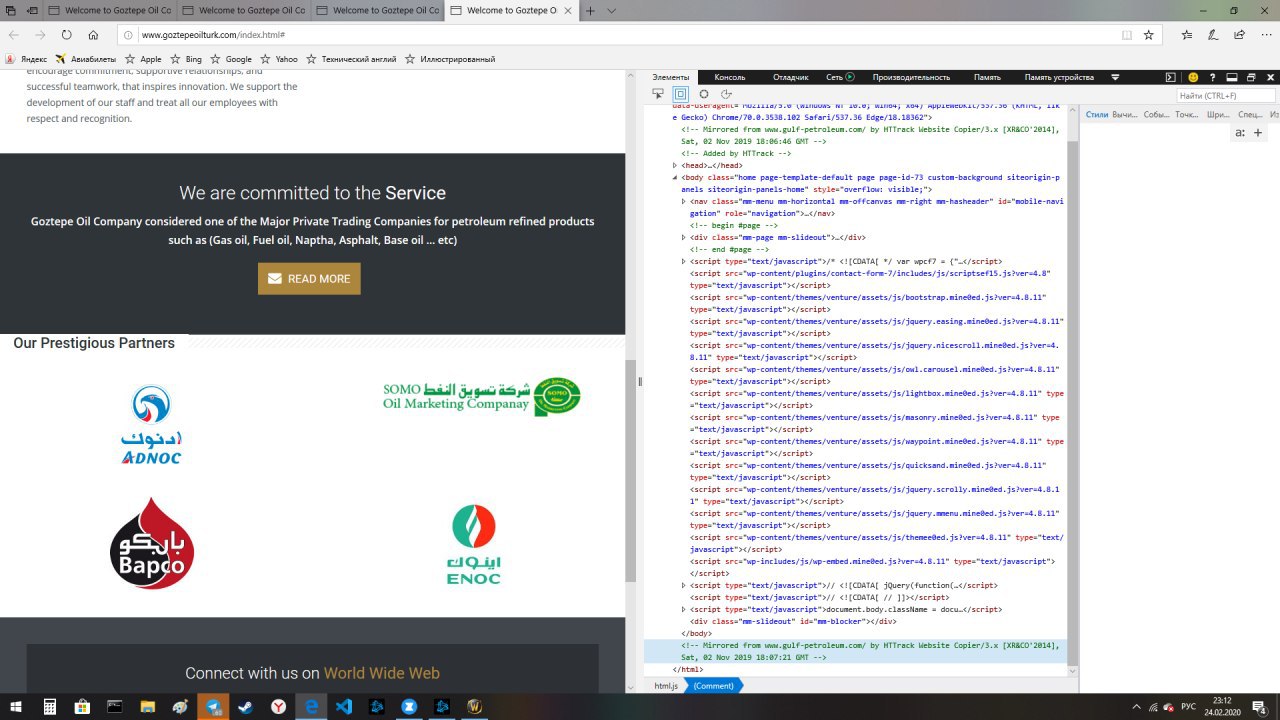Click the add notes pen icon
This screenshot has height=720, width=1280.
pyautogui.click(x=1212, y=34)
